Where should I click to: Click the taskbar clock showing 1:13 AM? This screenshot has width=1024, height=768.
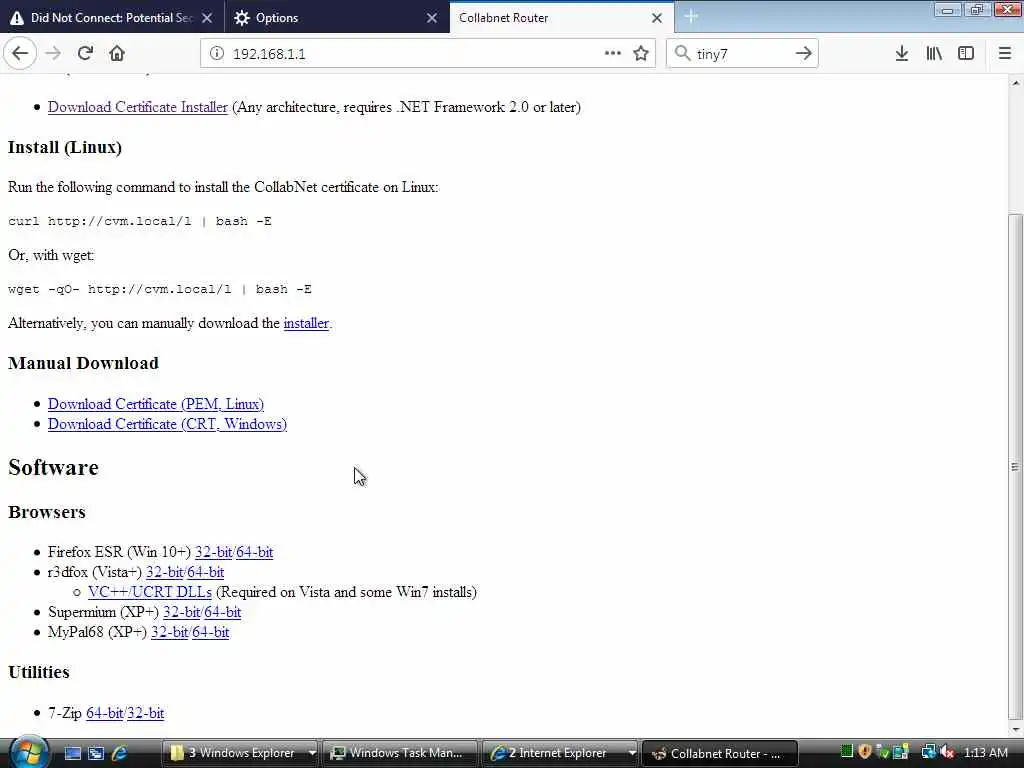985,753
